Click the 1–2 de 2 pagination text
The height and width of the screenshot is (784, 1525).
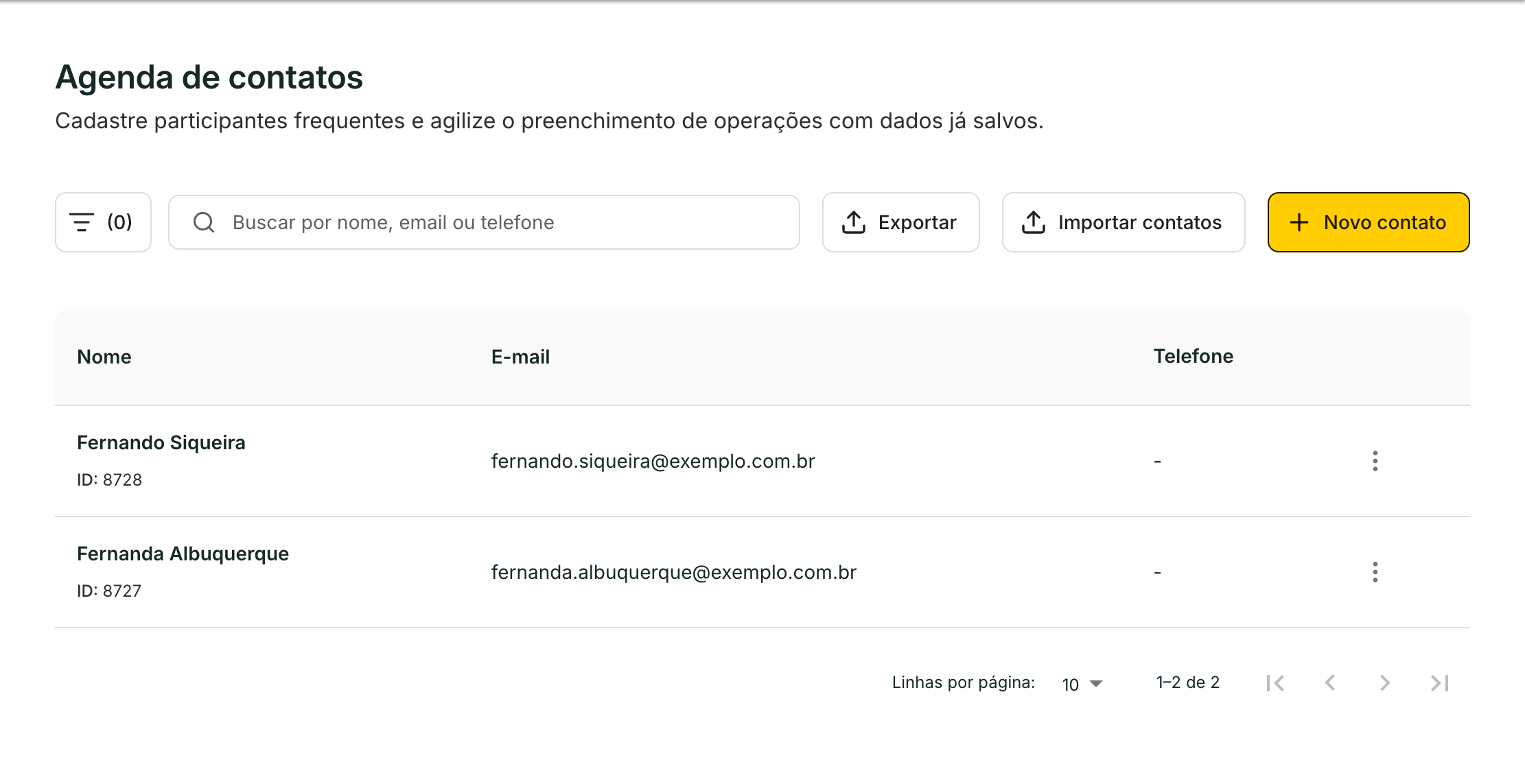tap(1188, 682)
